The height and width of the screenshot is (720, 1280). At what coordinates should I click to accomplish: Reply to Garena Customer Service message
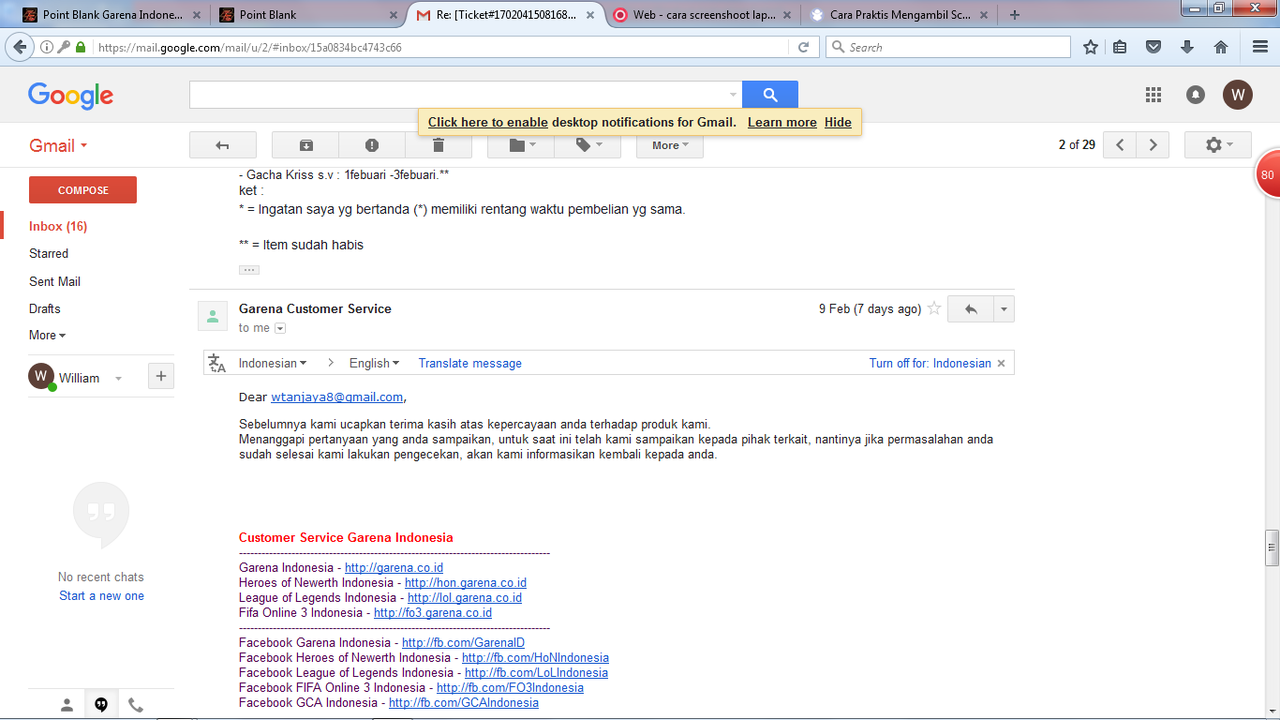[970, 309]
